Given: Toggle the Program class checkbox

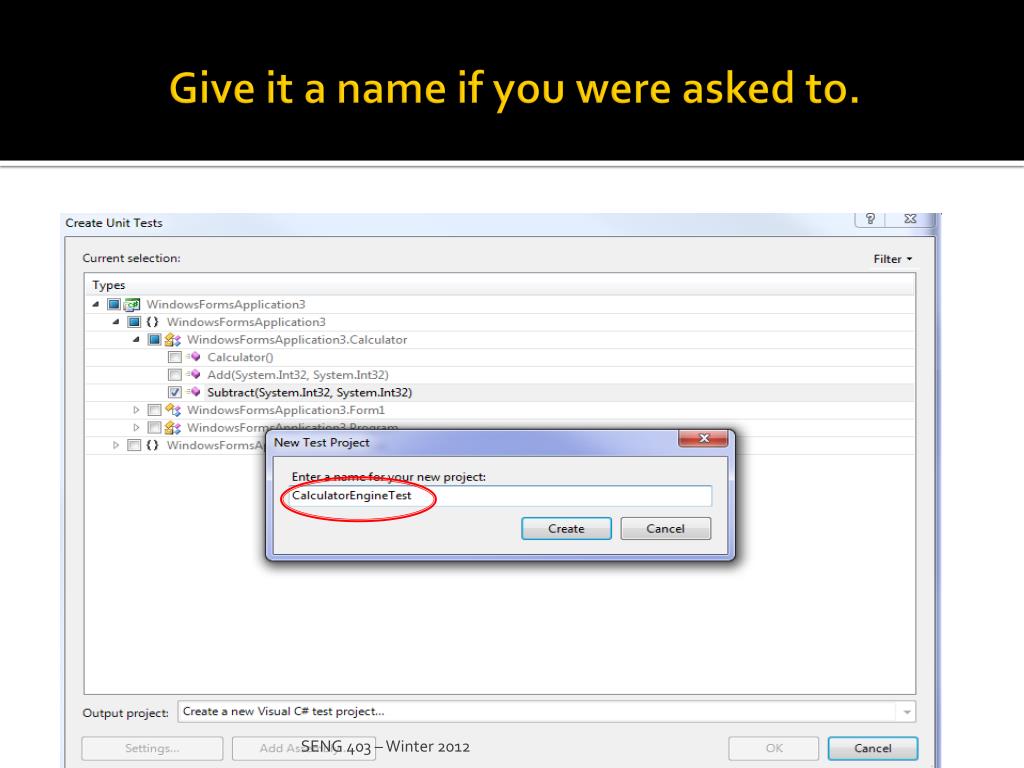Looking at the screenshot, I should tap(154, 428).
